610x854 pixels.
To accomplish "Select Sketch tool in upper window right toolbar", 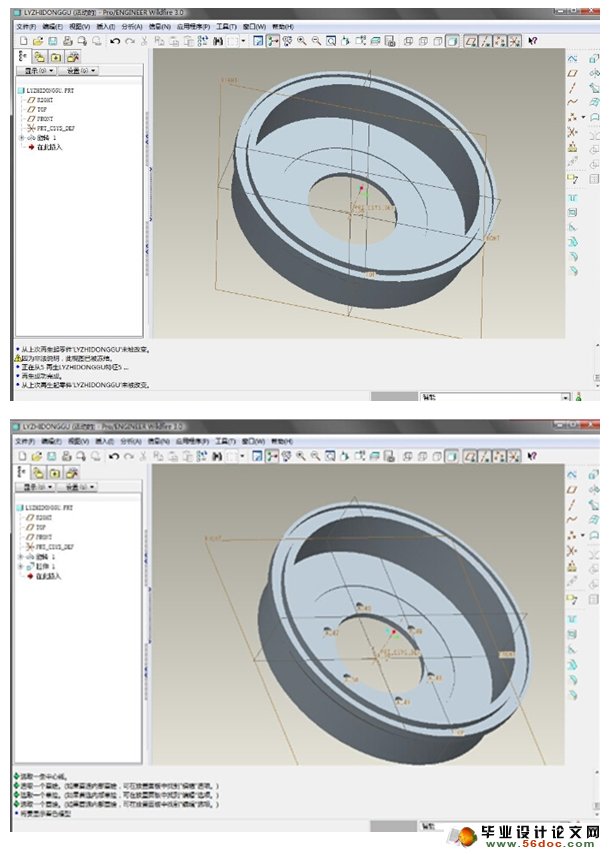I will click(x=572, y=59).
